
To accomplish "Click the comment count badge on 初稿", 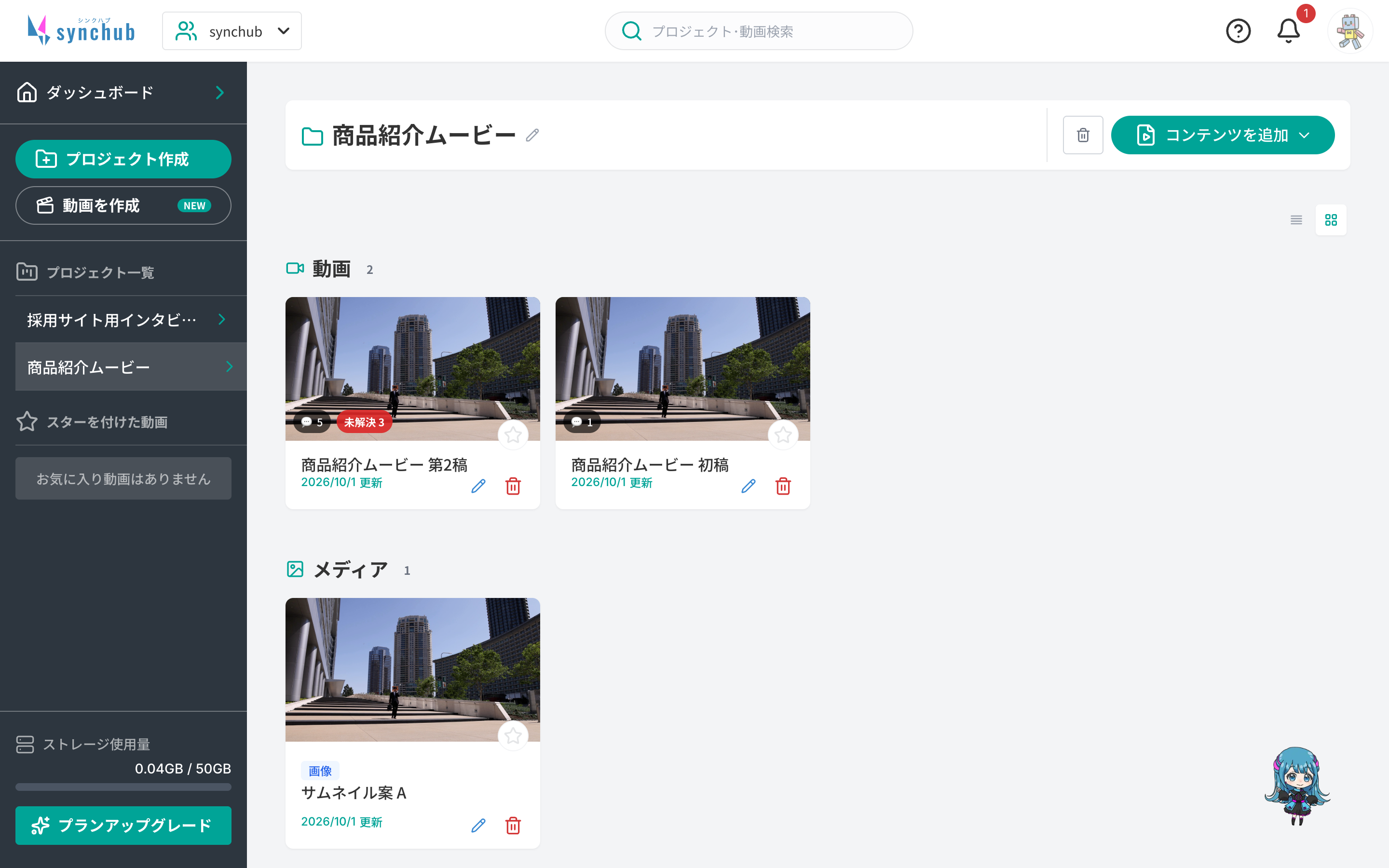I will pyautogui.click(x=582, y=422).
